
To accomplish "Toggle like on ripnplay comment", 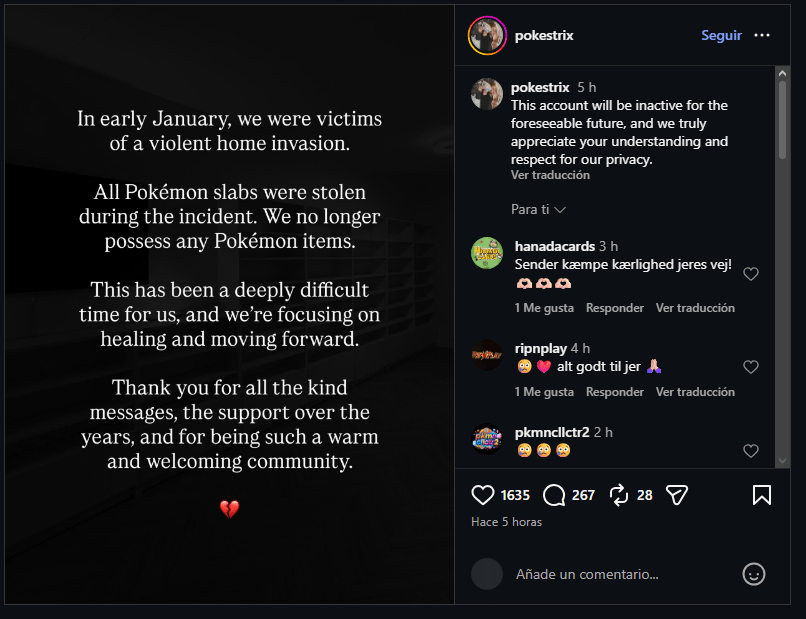I will (751, 367).
